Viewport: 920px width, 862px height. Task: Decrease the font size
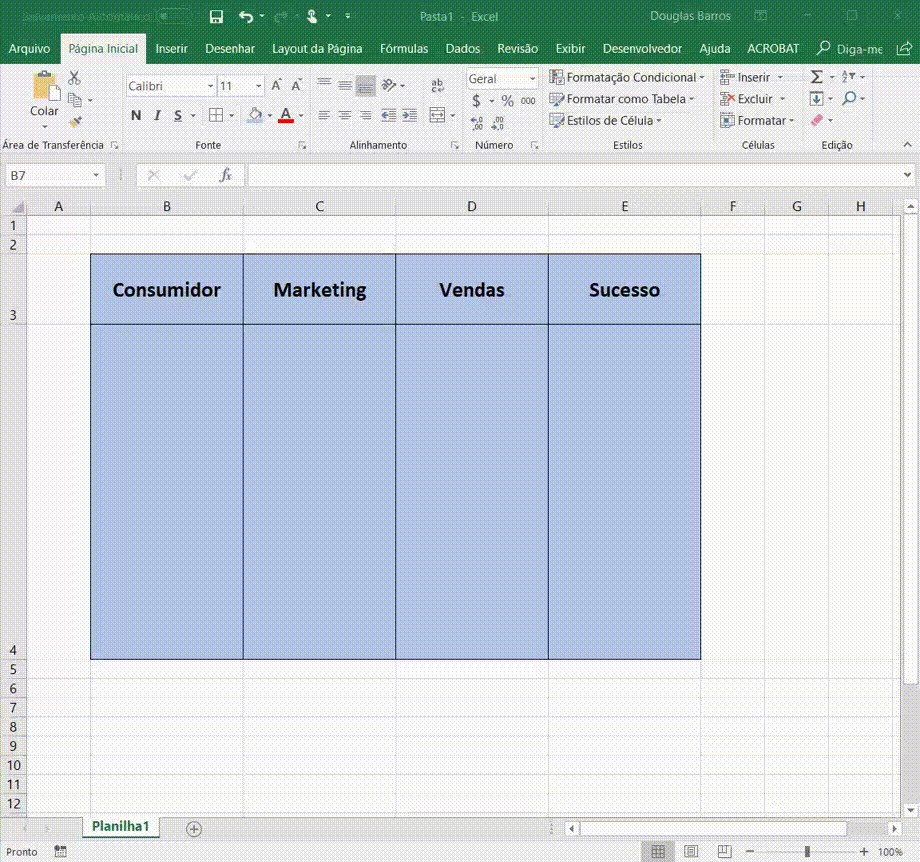[x=297, y=86]
